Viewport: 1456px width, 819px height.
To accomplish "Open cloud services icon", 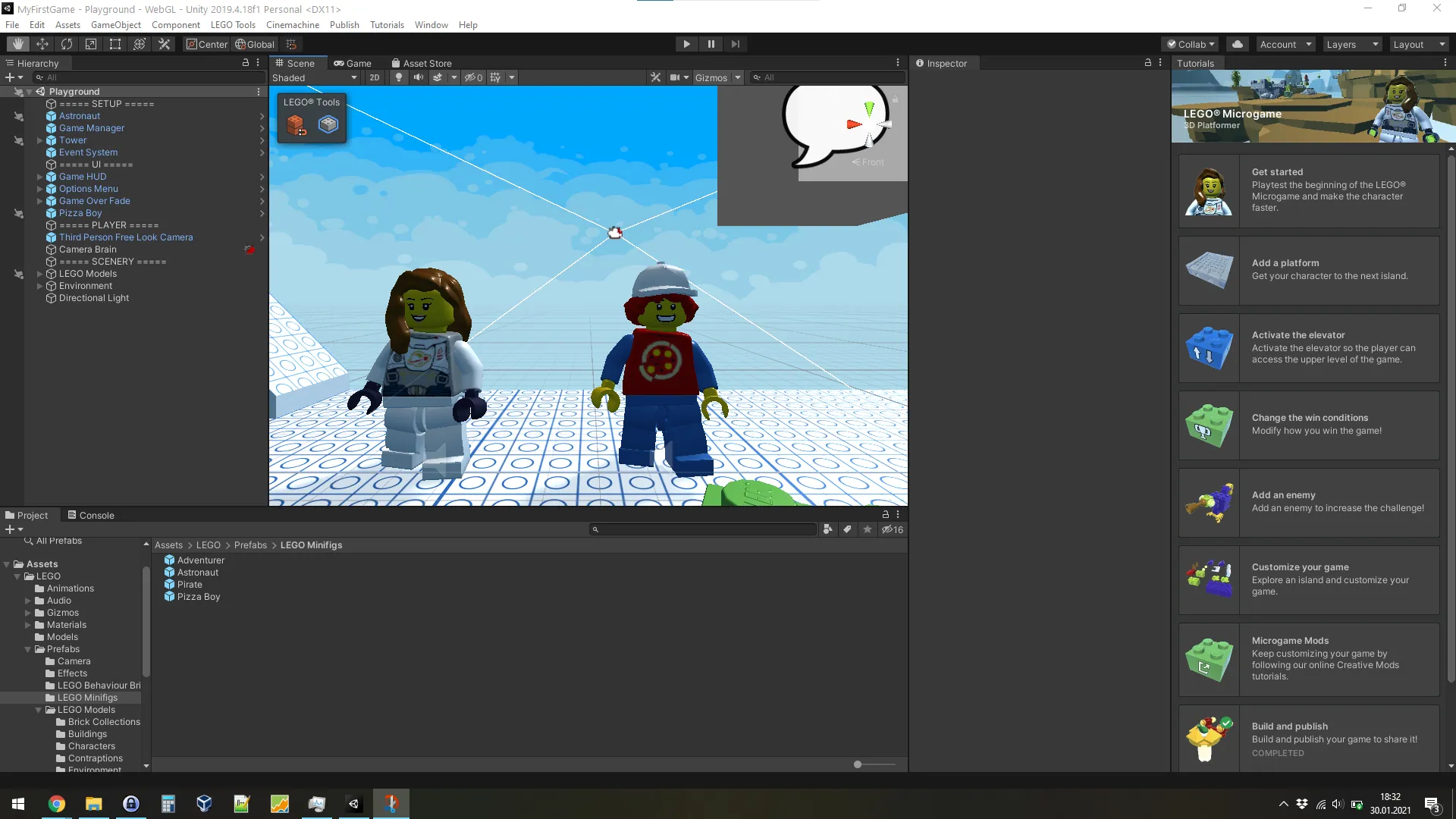I will (1238, 44).
